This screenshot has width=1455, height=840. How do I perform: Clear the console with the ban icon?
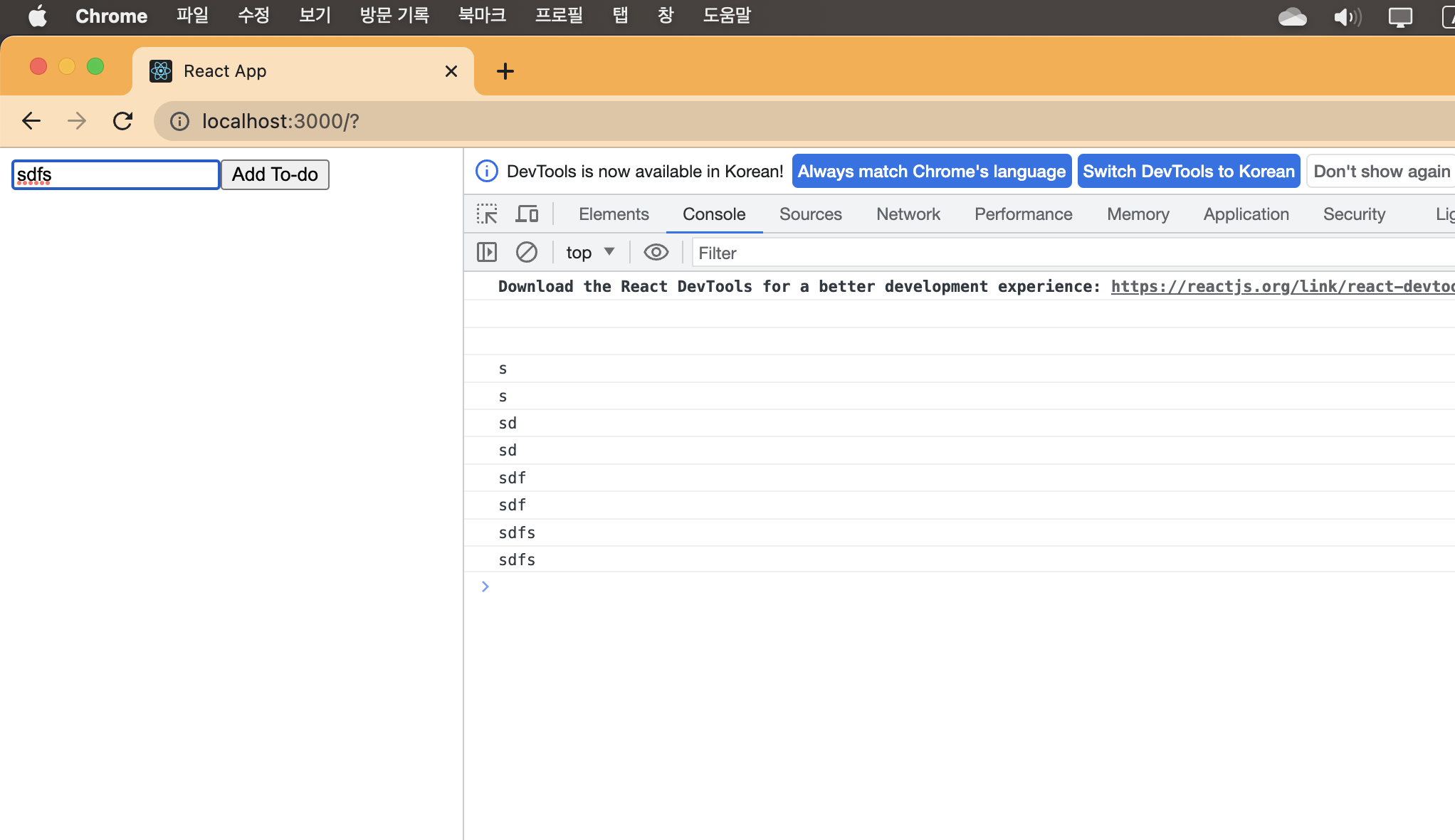coord(527,252)
